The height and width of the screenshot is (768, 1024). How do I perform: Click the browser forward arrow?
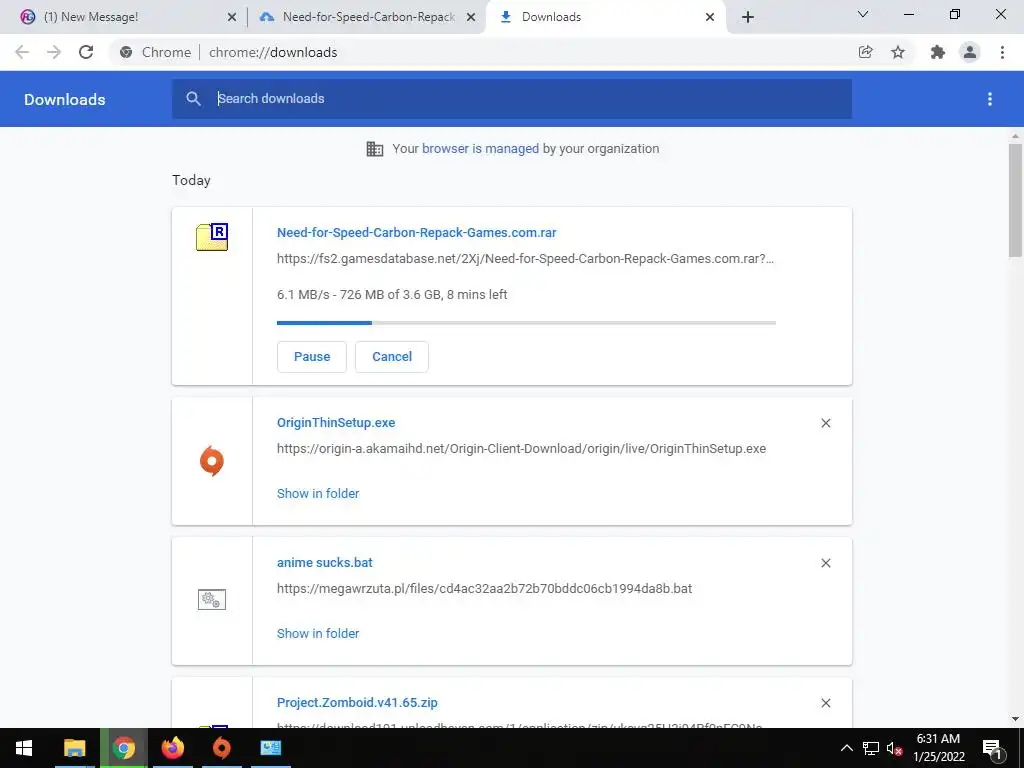(54, 52)
